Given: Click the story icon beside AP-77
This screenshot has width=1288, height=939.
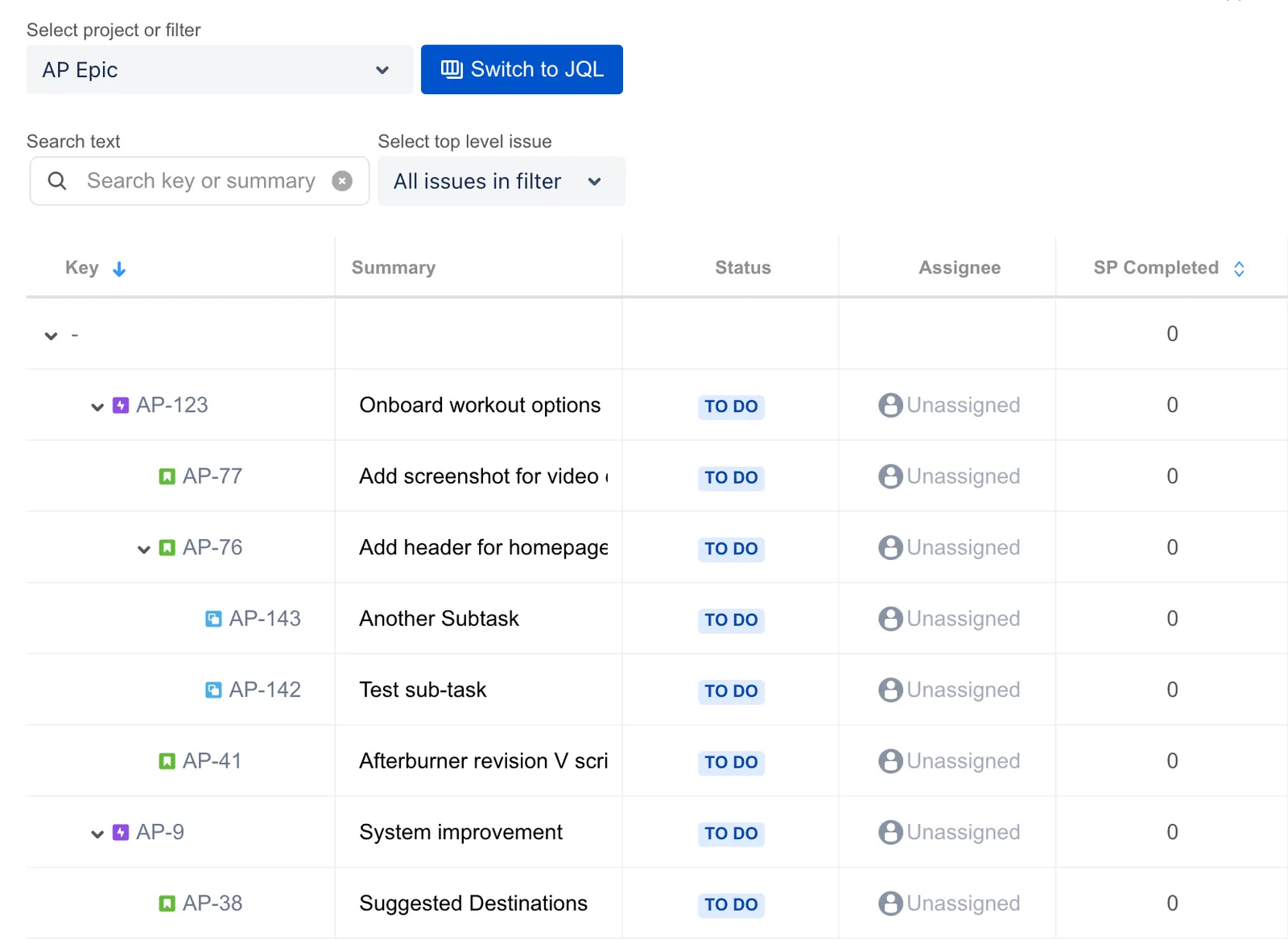Looking at the screenshot, I should tap(167, 476).
